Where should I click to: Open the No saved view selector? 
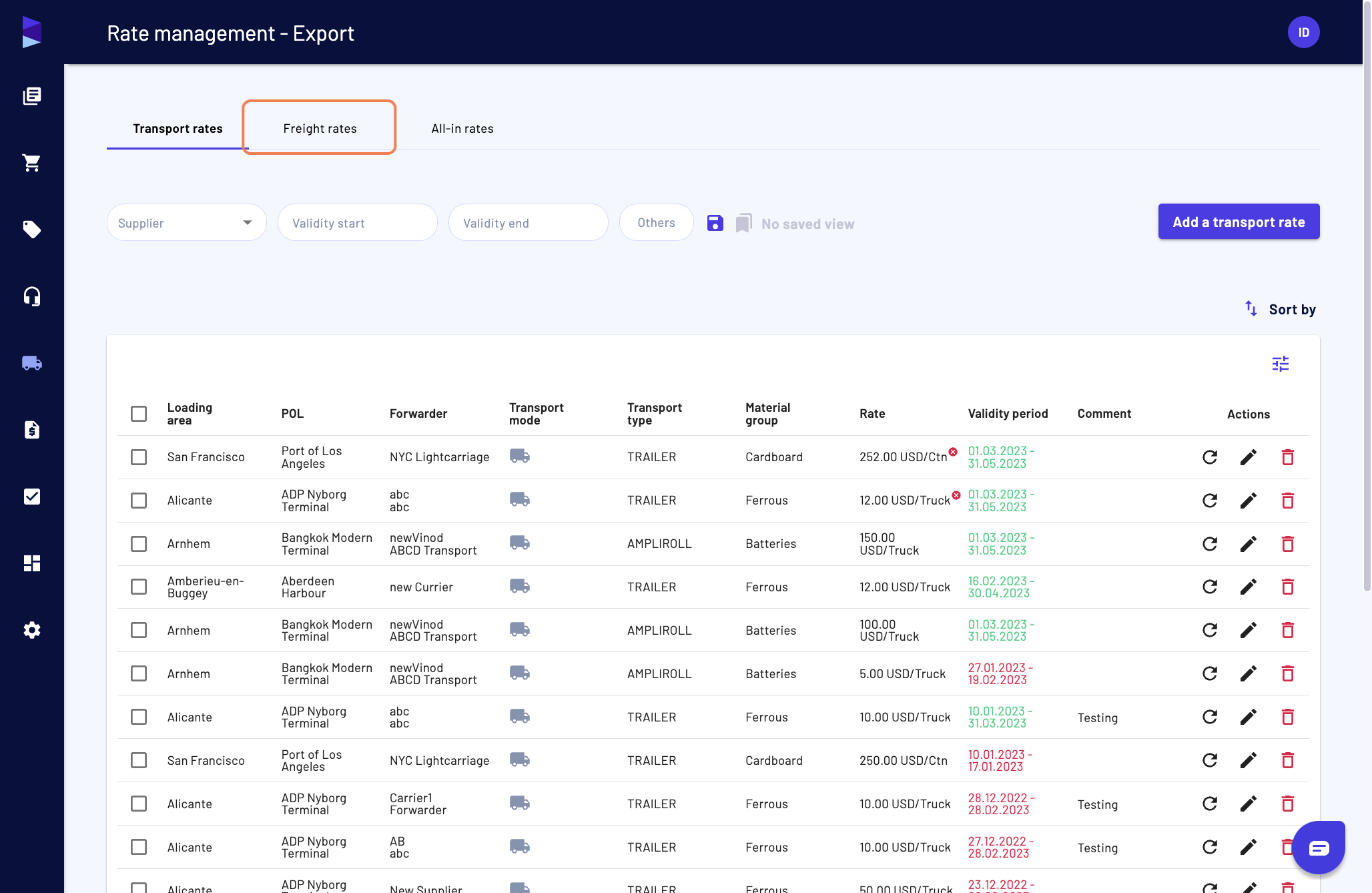click(x=795, y=224)
